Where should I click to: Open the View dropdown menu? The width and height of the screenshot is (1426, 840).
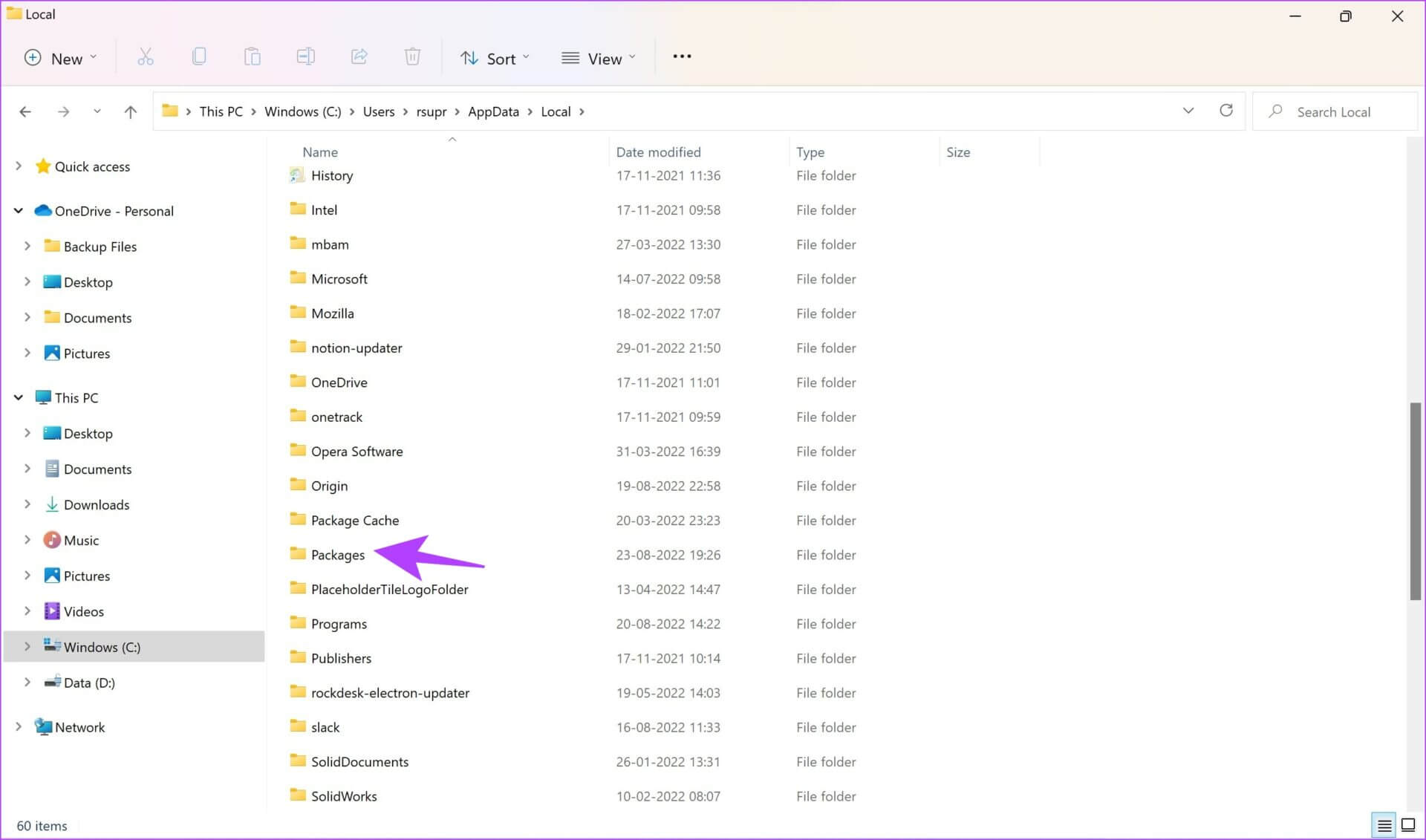pyautogui.click(x=599, y=58)
